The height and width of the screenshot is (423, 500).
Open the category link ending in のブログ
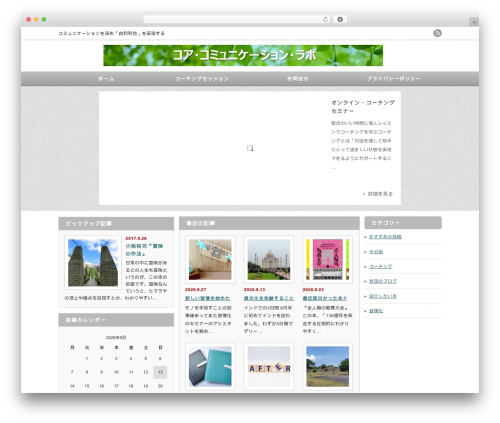[x=383, y=281]
